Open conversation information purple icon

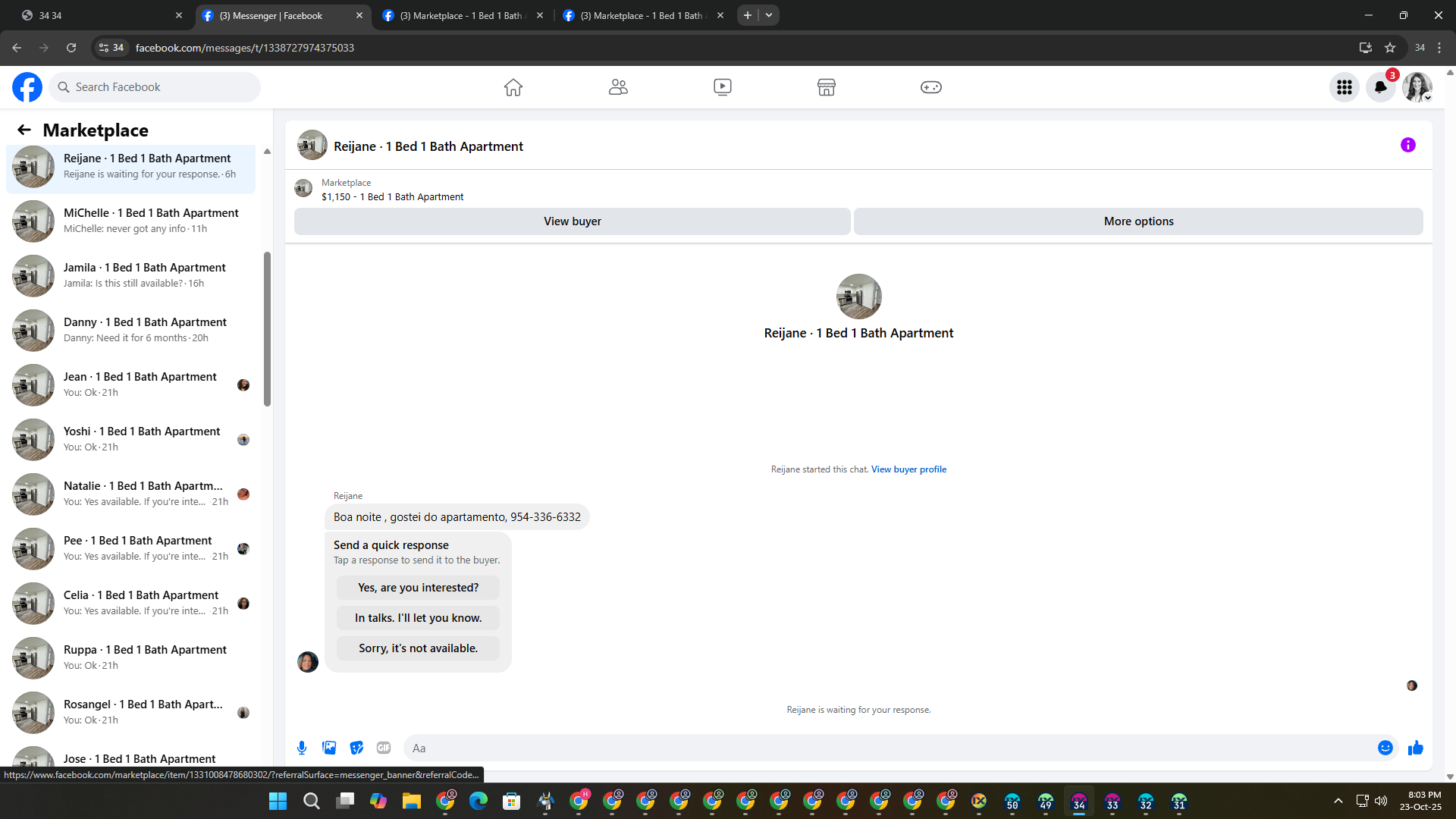pos(1407,145)
